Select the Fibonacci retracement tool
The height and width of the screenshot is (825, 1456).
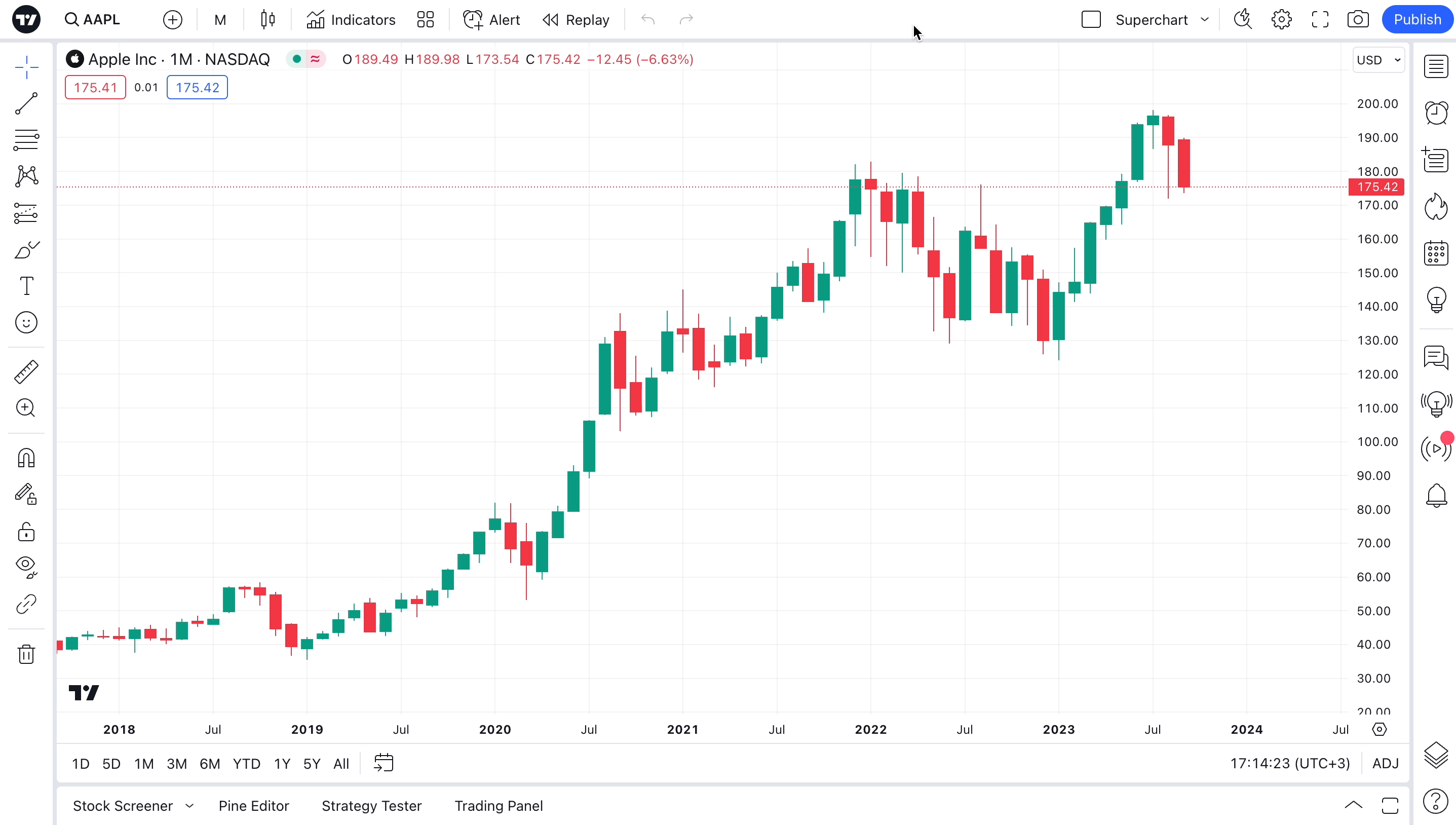tap(26, 139)
